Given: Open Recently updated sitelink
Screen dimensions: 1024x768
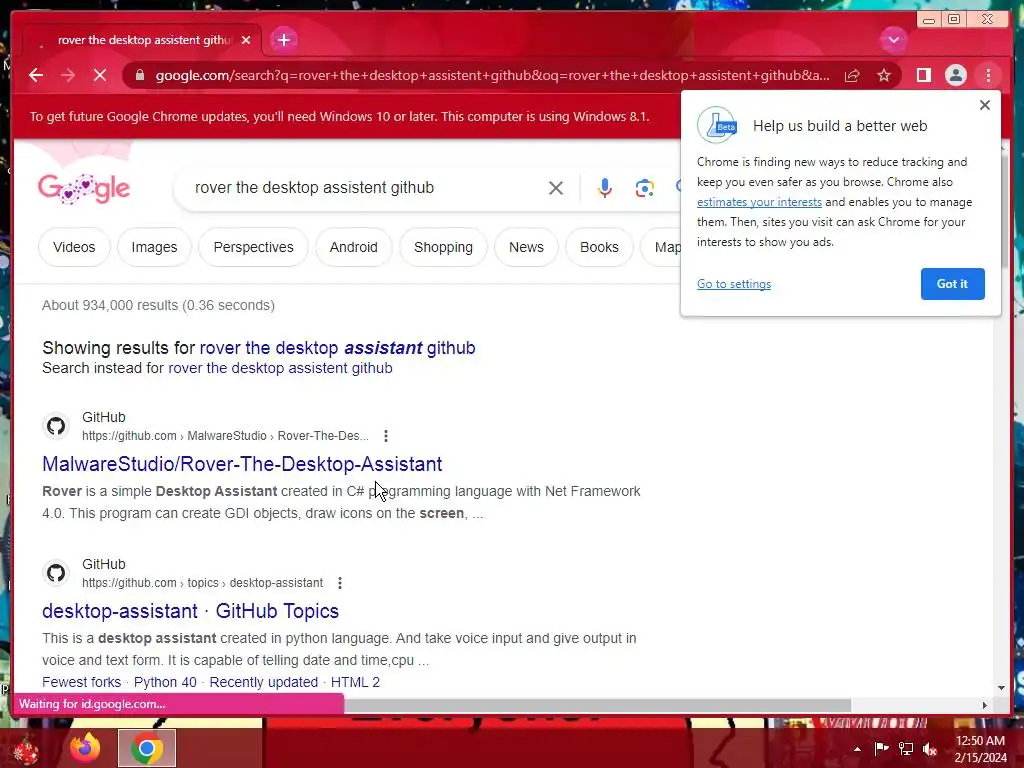Looking at the screenshot, I should [x=264, y=682].
